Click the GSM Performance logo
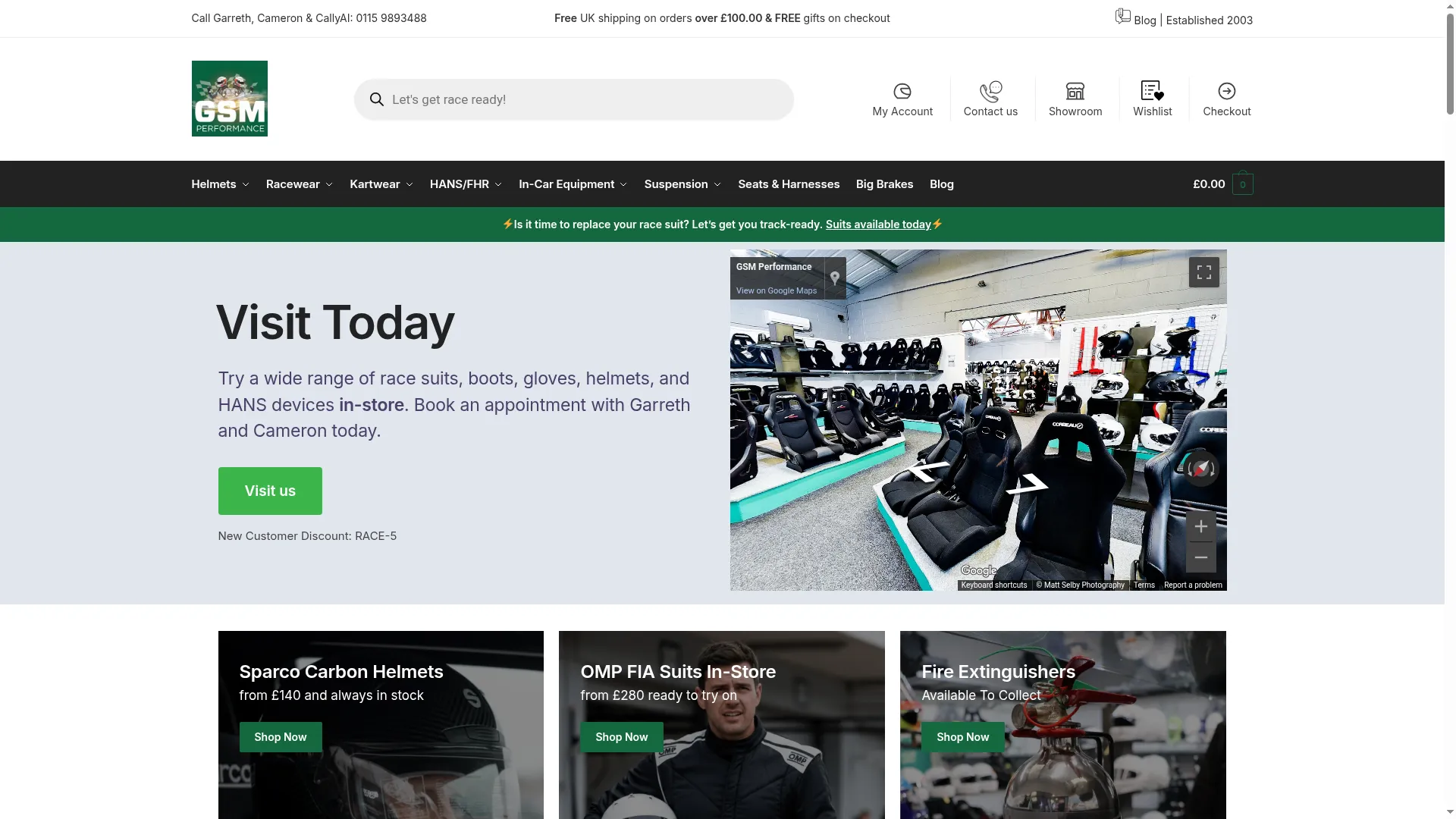 [229, 99]
